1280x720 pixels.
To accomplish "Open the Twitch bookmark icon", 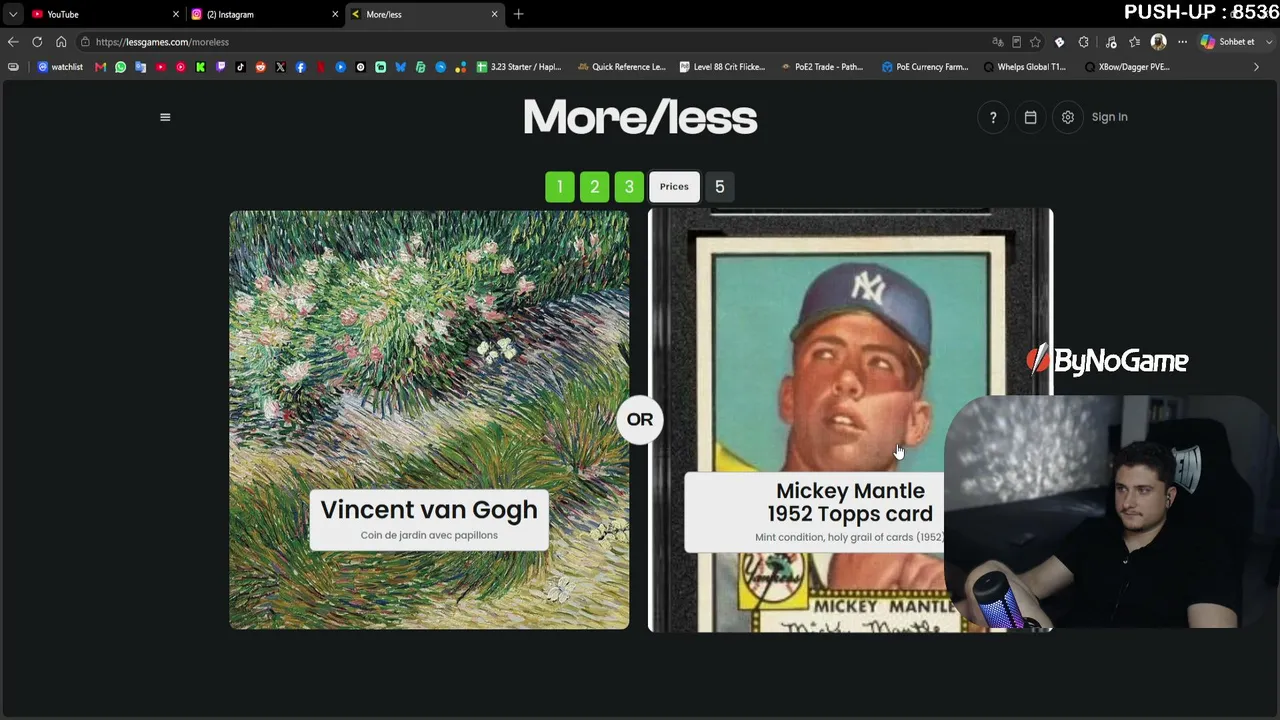I will tap(221, 67).
